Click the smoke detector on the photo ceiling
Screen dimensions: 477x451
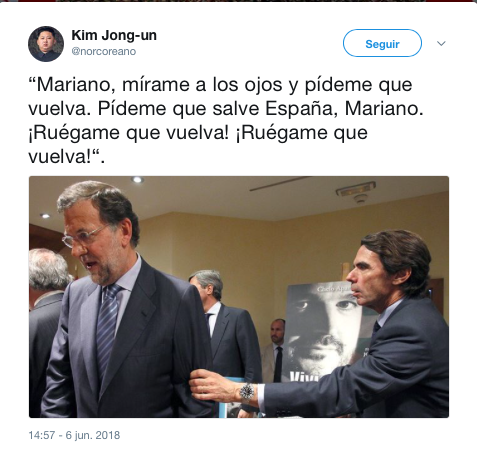tap(360, 199)
